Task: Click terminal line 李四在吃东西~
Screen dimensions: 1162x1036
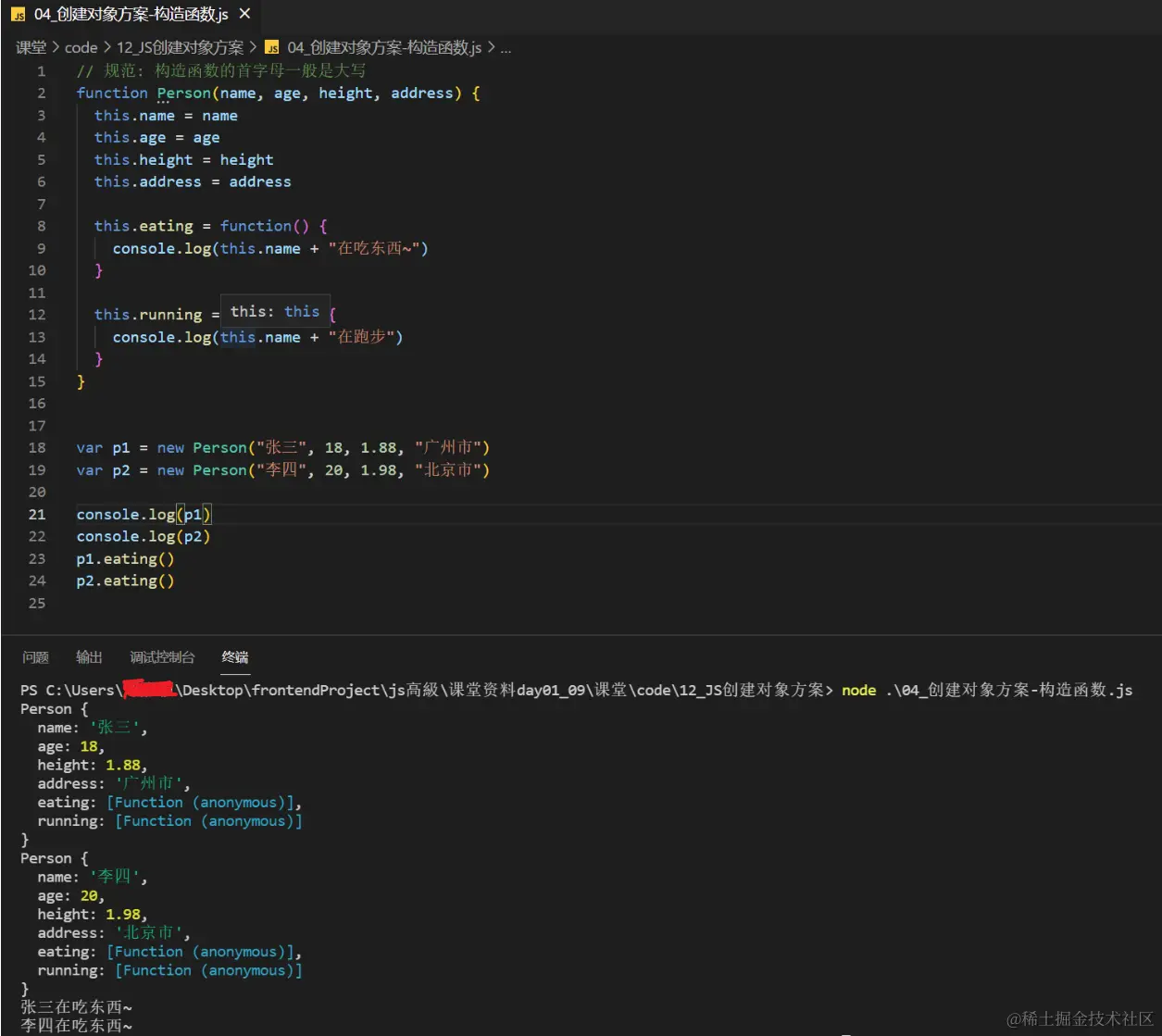Action: tap(76, 1026)
